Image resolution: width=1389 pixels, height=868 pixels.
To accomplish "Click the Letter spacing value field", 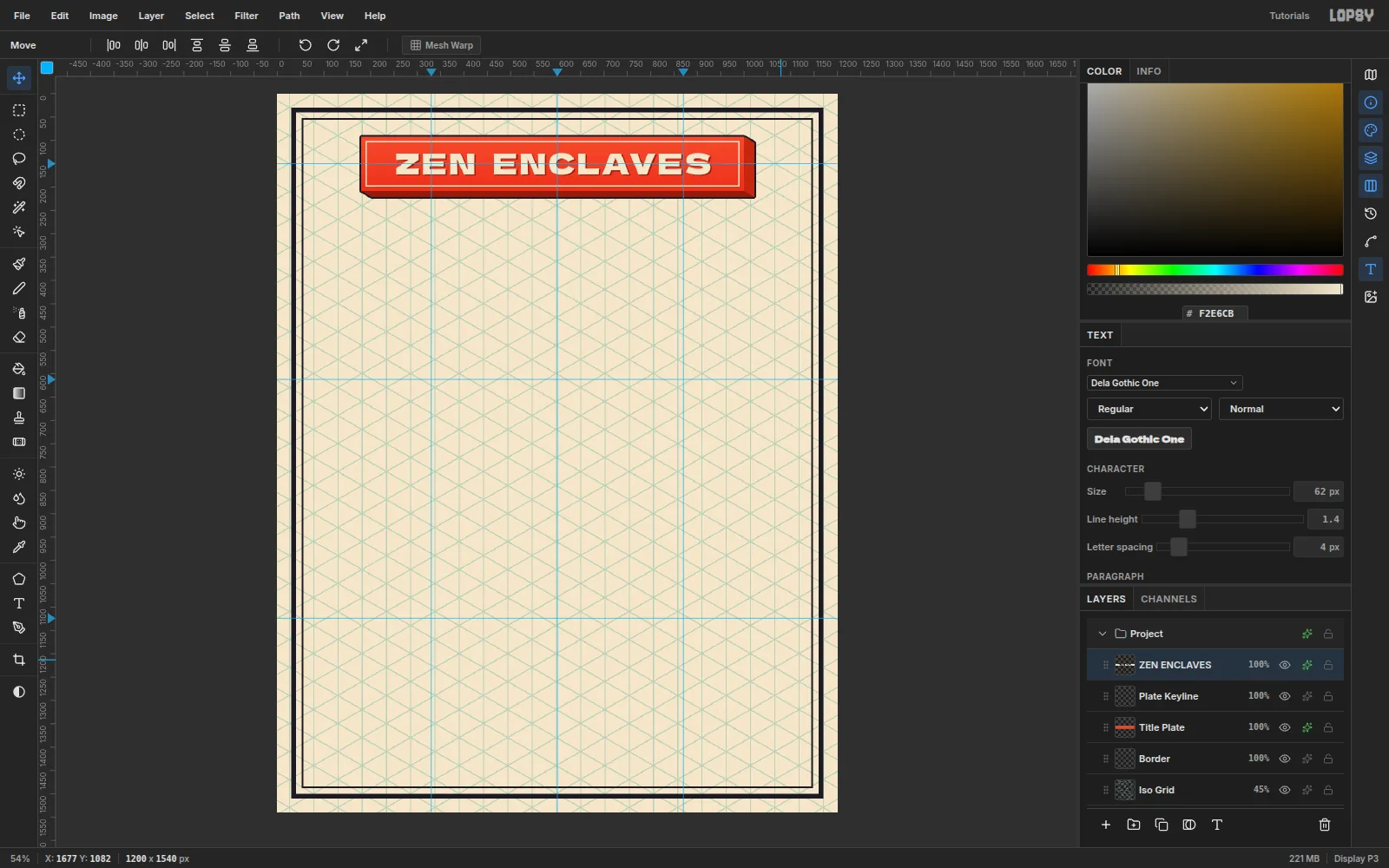I will pyautogui.click(x=1319, y=547).
